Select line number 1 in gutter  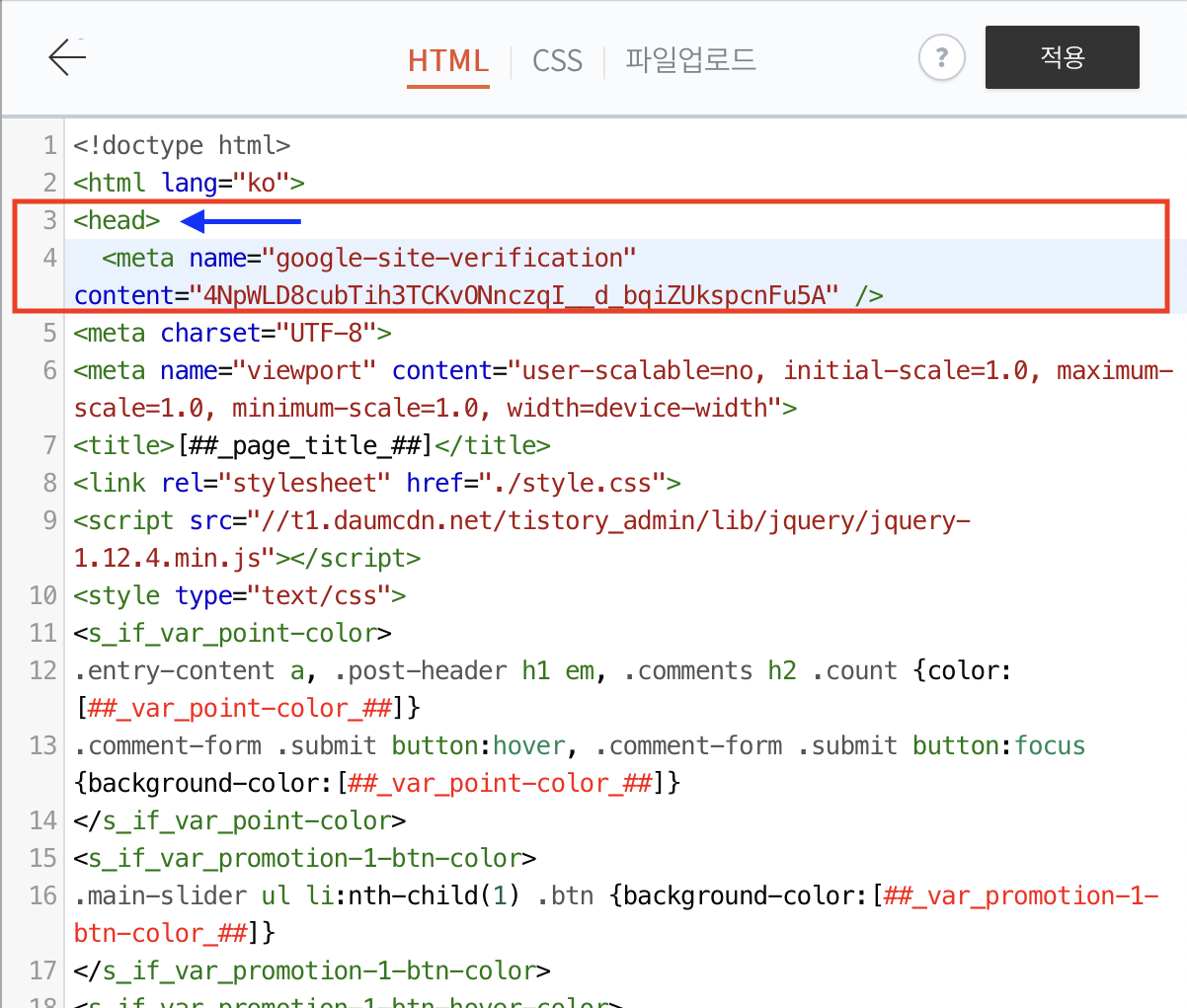click(x=49, y=146)
